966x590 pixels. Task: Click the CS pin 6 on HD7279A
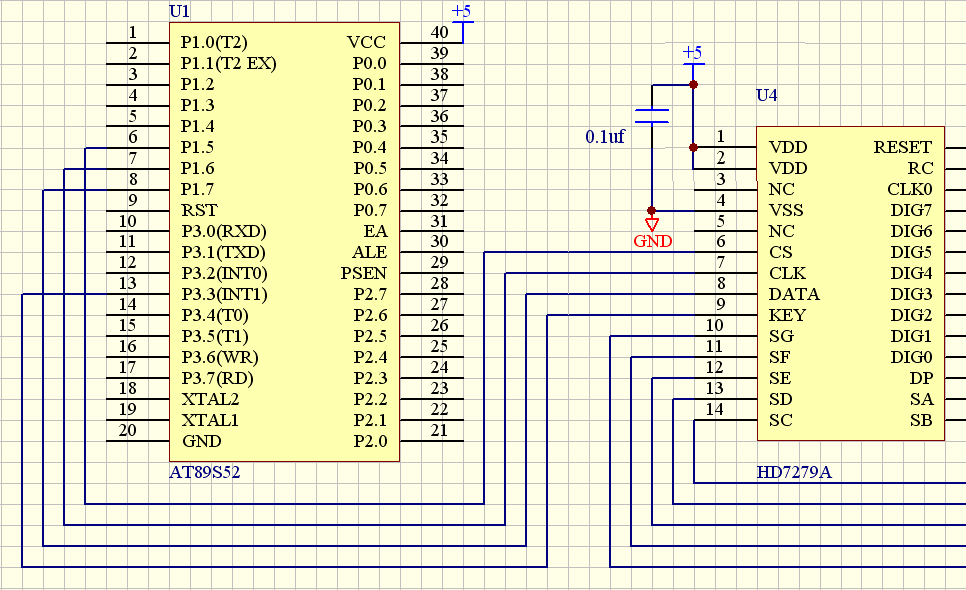(725, 252)
